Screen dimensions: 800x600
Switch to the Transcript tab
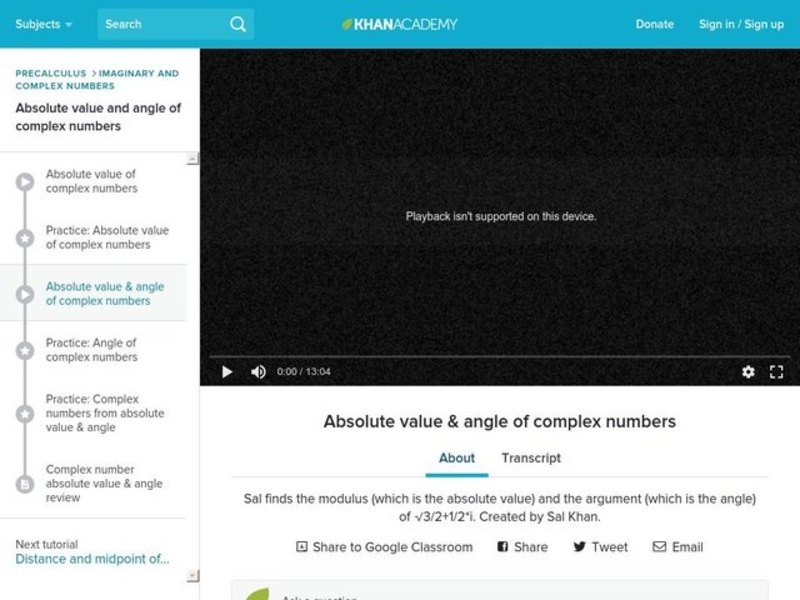pos(531,458)
